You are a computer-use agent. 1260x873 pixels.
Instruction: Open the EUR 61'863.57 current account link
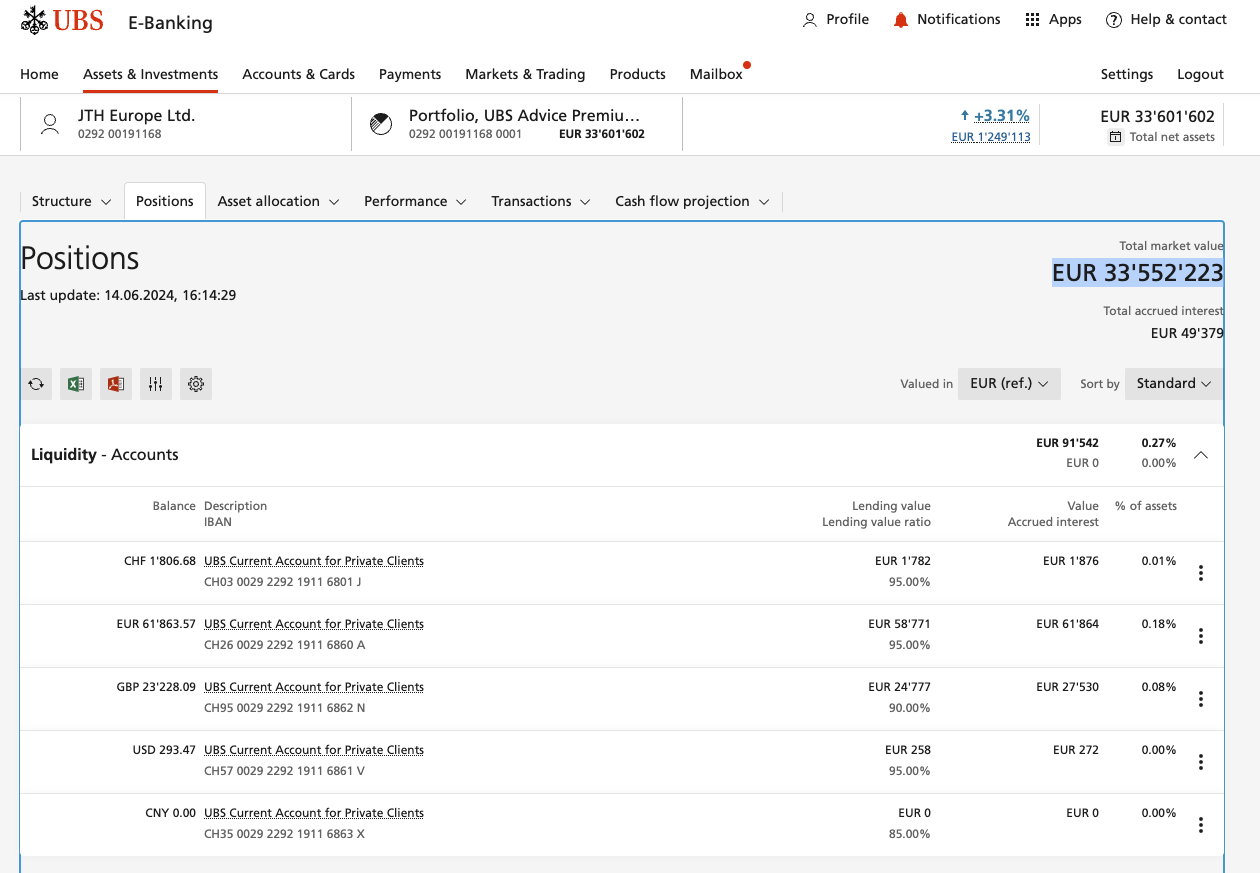click(314, 624)
